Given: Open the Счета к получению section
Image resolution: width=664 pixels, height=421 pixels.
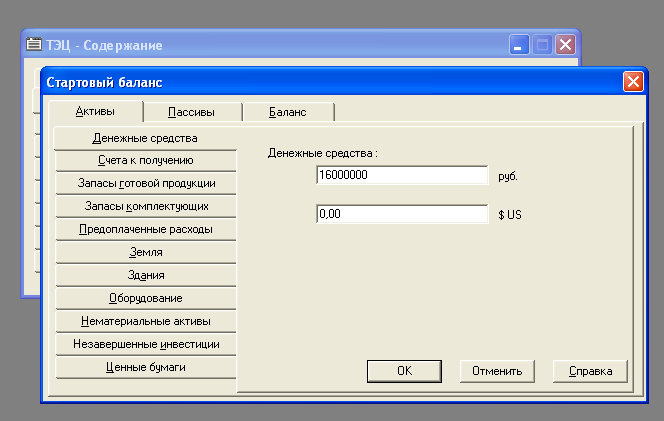Looking at the screenshot, I should [x=146, y=161].
